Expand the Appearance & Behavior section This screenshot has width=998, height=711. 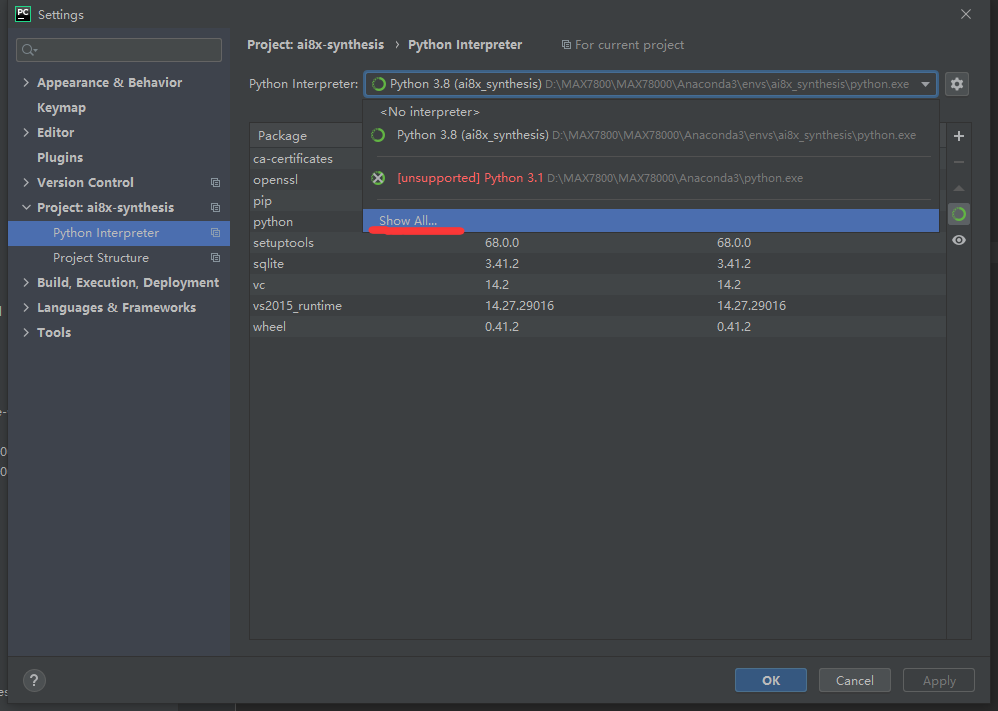coord(26,82)
